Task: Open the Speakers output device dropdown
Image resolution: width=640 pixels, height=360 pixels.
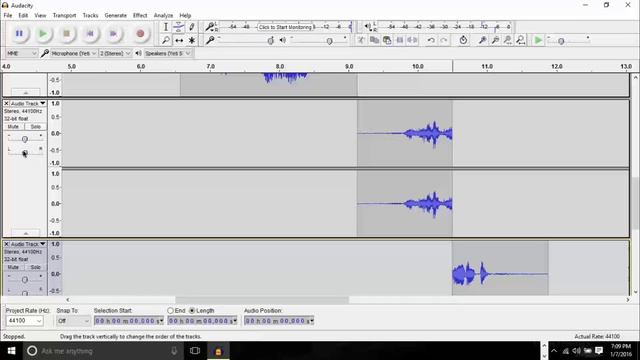Action: coord(168,53)
